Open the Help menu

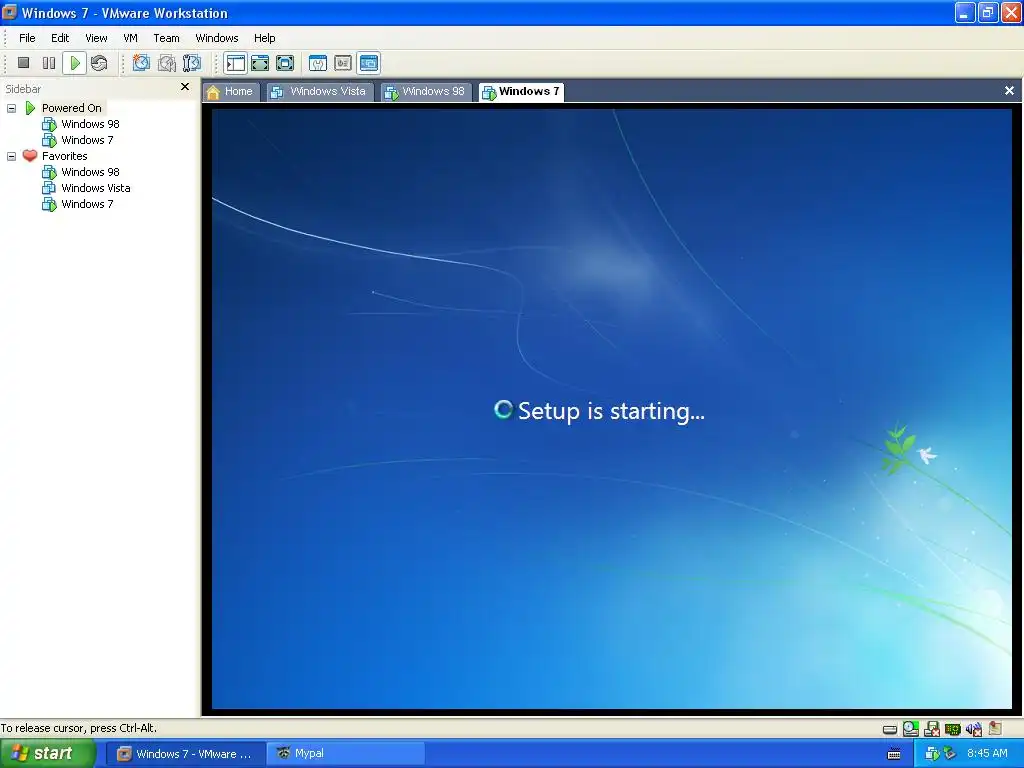coord(264,38)
